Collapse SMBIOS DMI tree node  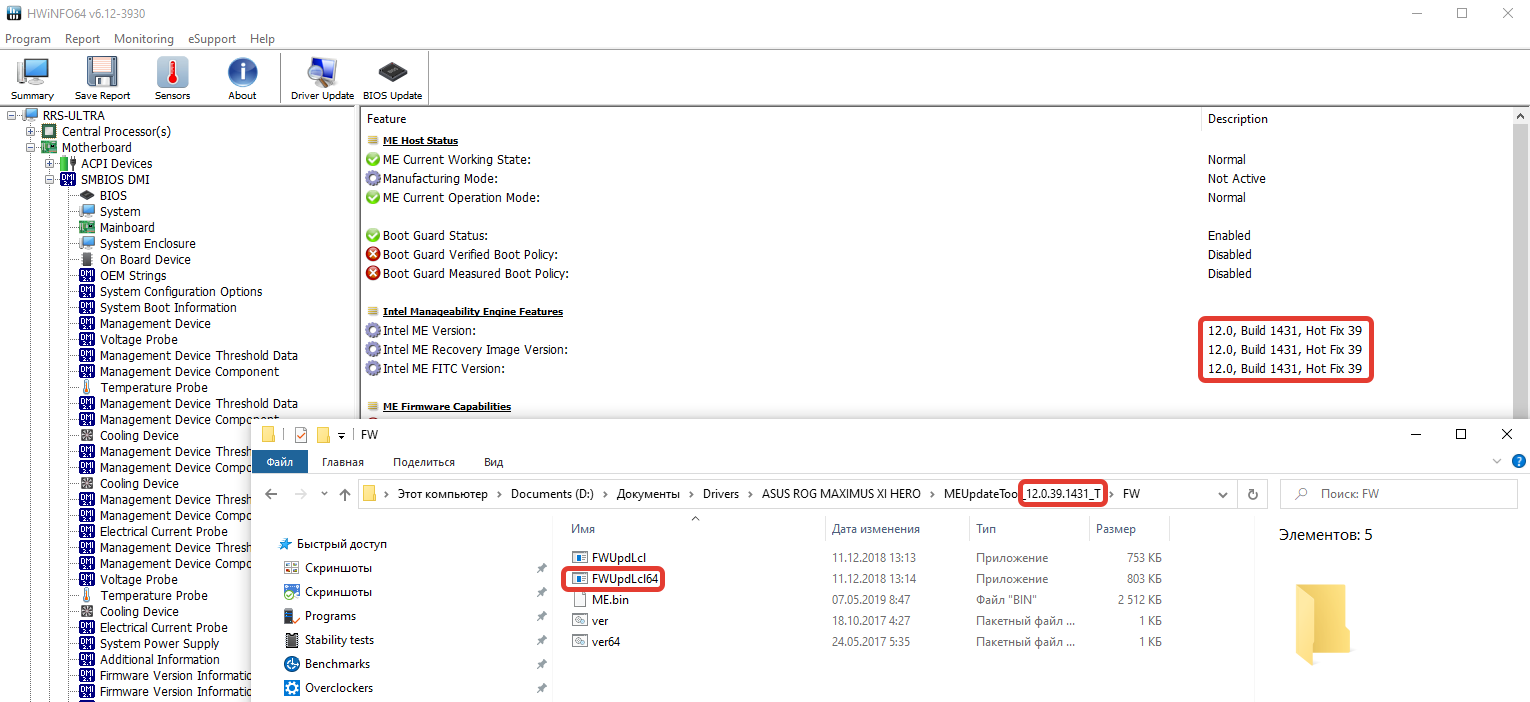click(49, 180)
